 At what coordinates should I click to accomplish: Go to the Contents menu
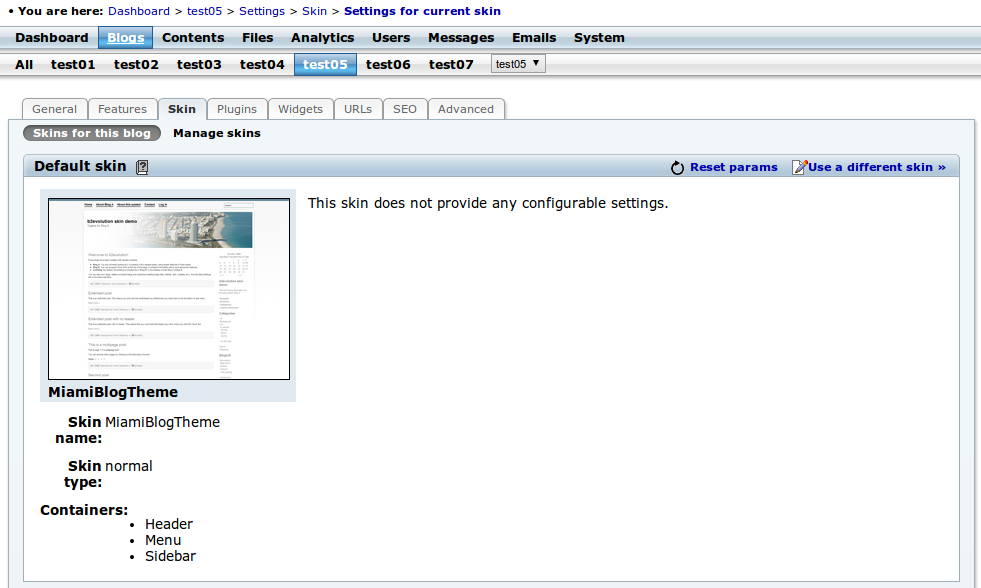193,38
